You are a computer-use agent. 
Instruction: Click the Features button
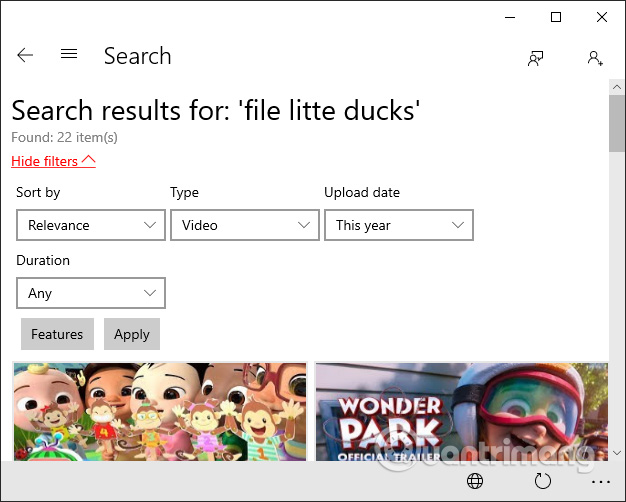tap(57, 334)
